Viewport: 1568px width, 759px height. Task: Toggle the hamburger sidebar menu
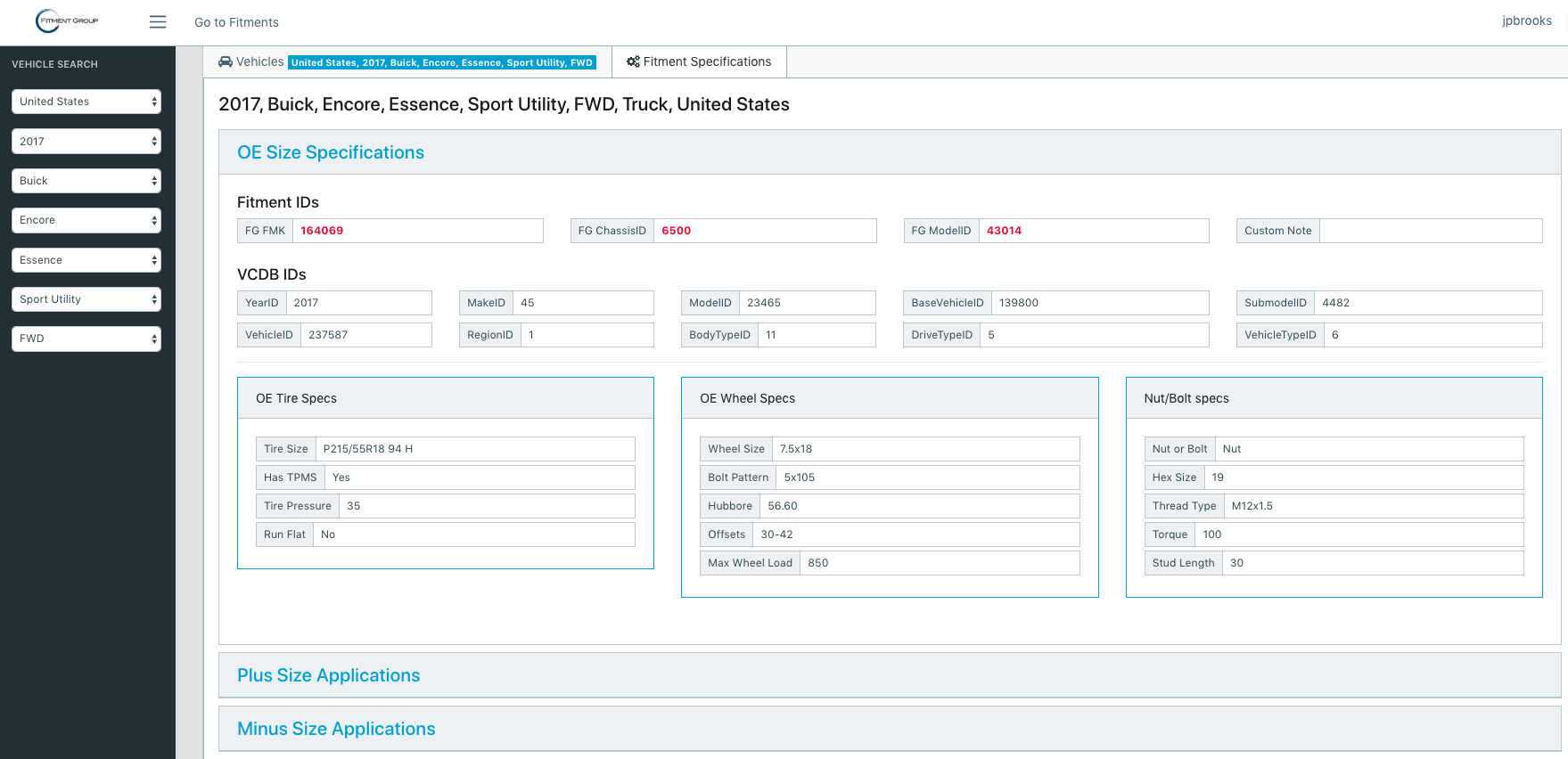point(158,22)
